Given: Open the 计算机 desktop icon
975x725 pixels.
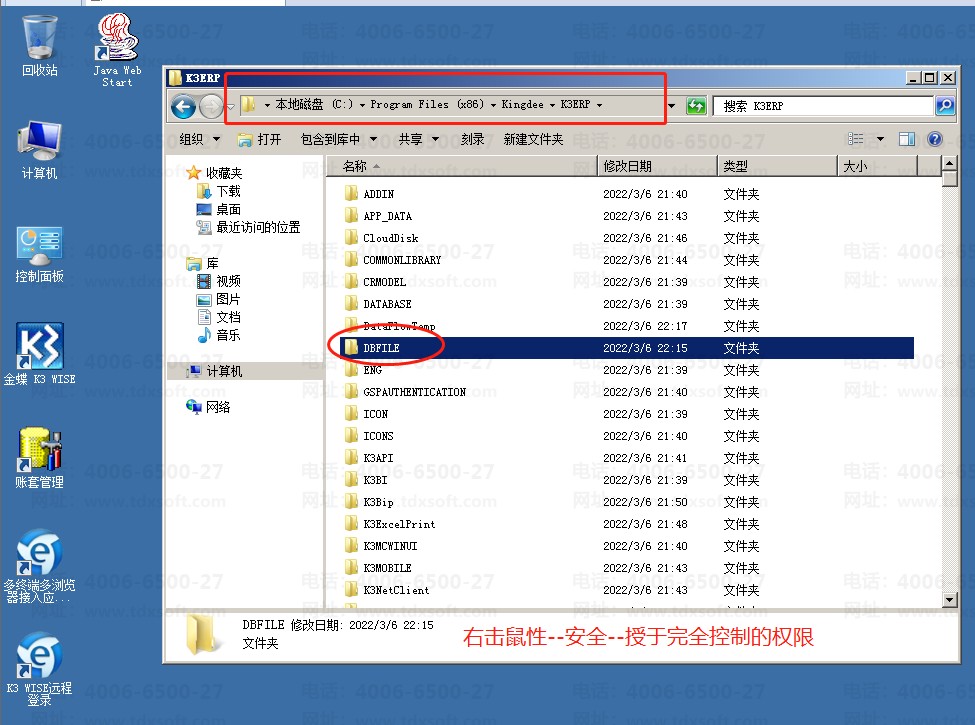Looking at the screenshot, I should click(x=39, y=150).
